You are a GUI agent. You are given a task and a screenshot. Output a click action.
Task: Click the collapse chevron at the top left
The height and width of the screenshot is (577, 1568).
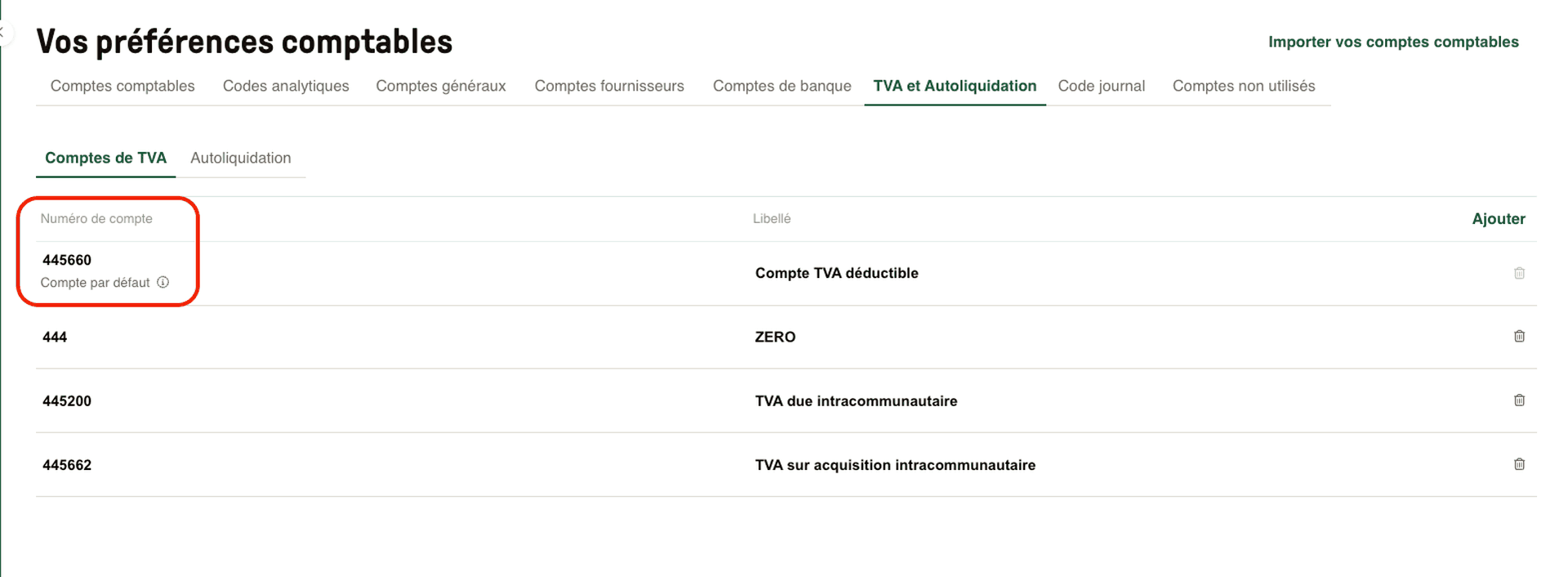(4, 33)
